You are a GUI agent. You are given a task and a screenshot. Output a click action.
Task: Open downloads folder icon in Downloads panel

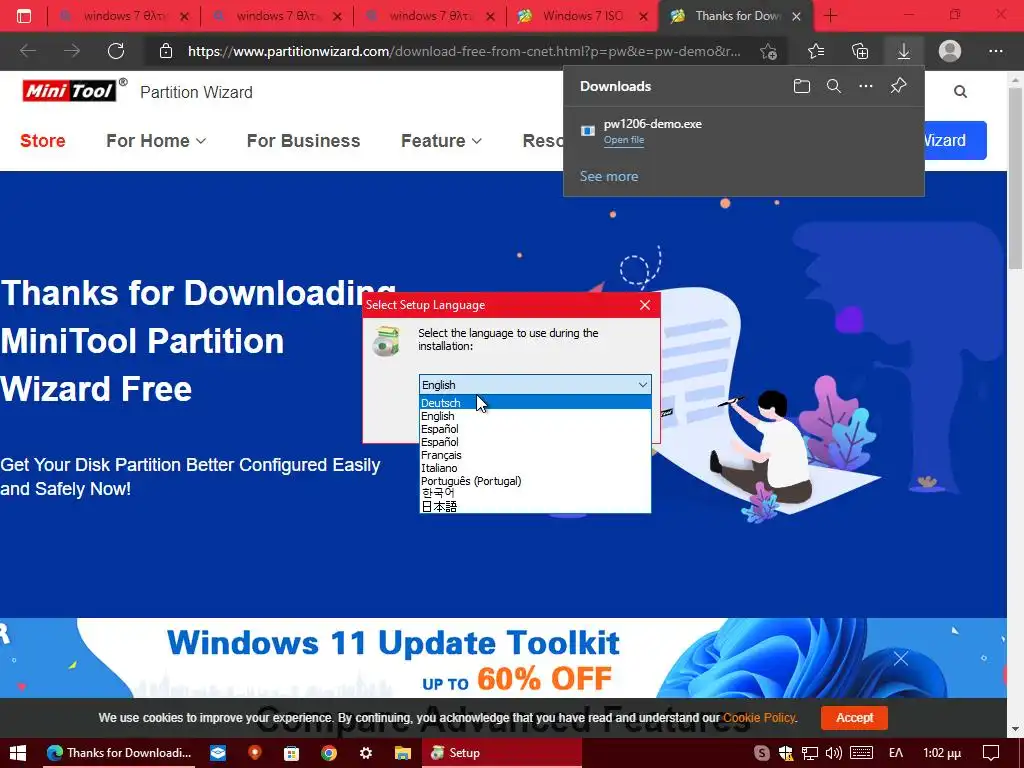pos(802,86)
